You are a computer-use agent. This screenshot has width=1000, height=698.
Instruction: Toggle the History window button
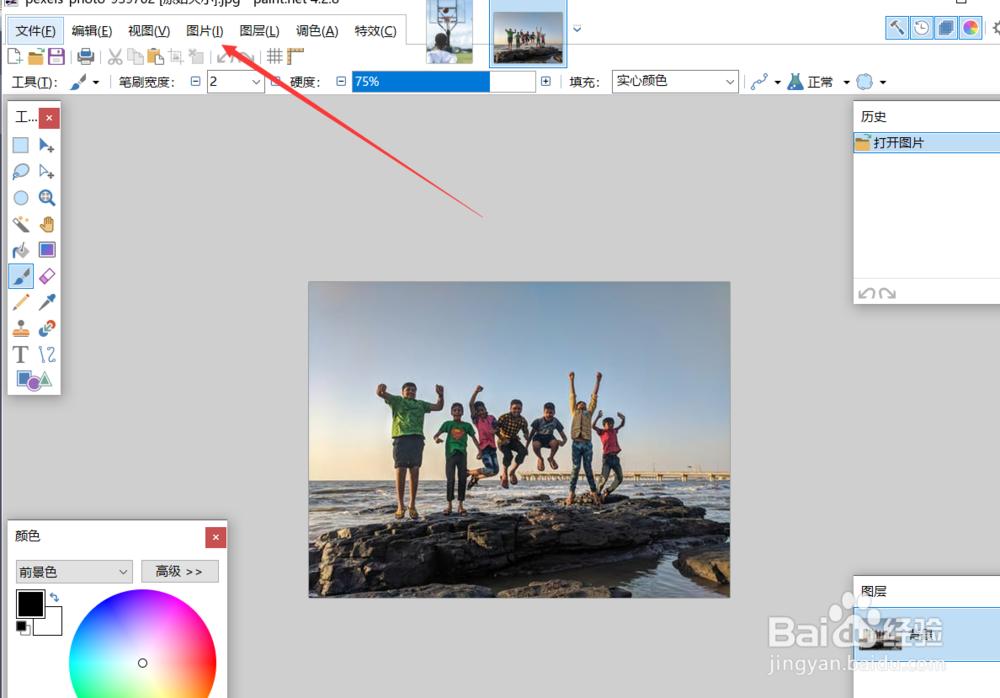[922, 28]
